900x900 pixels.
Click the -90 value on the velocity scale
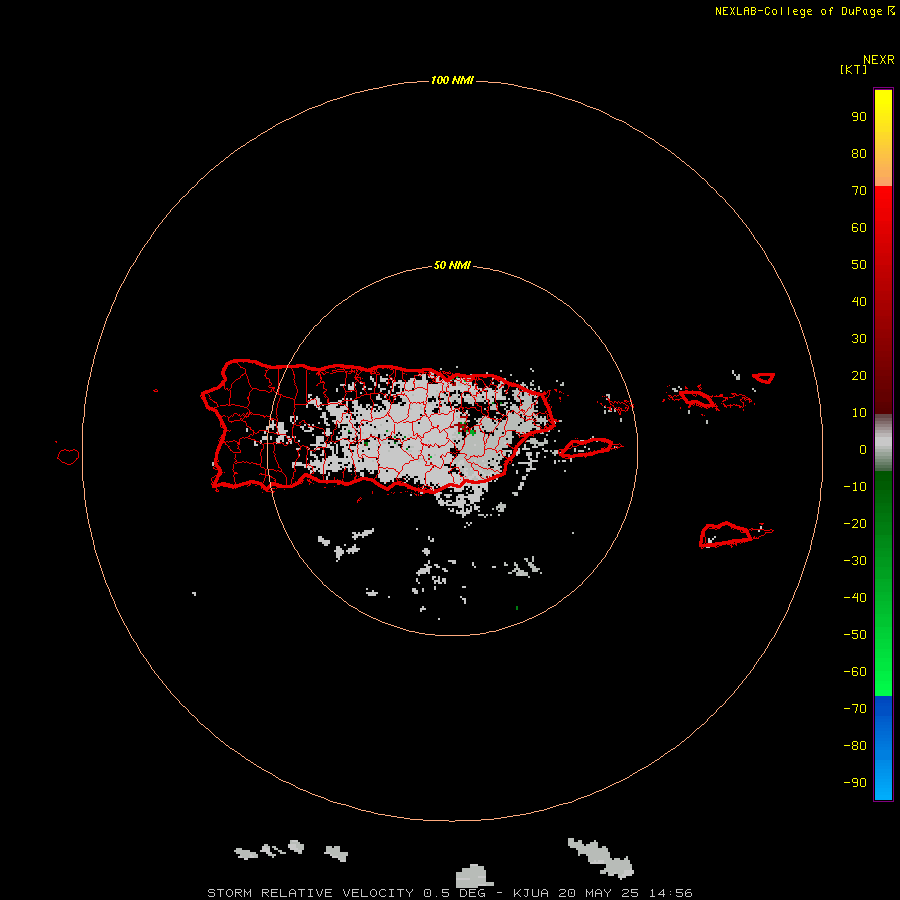pos(855,783)
